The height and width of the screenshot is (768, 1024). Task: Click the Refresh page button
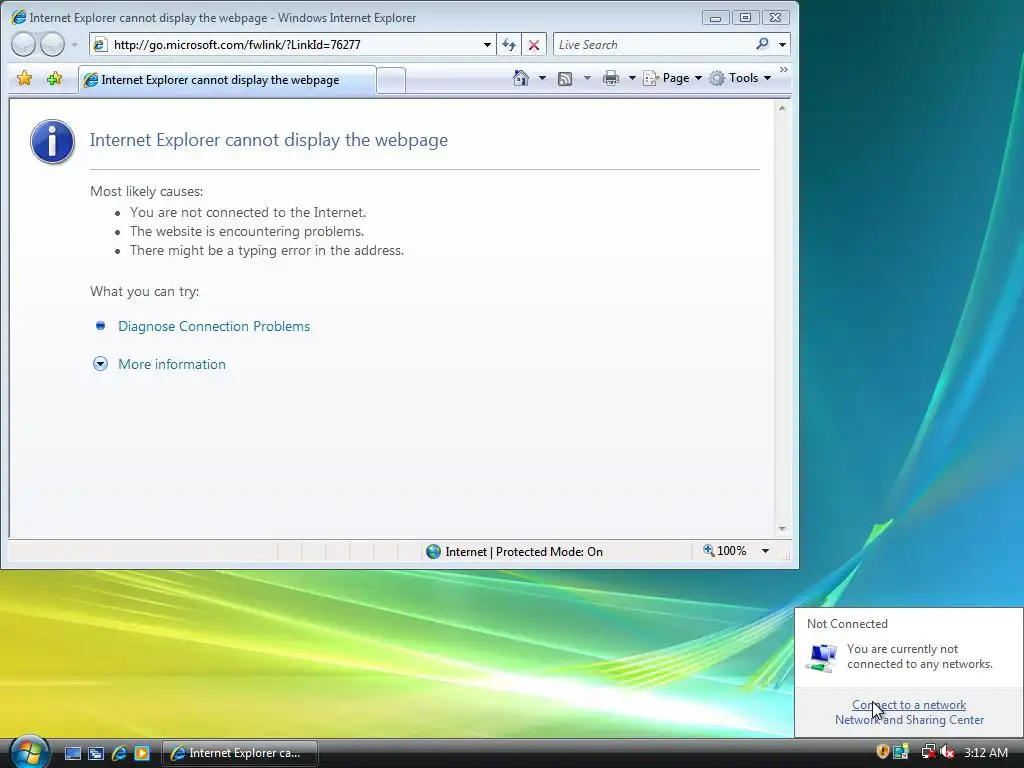coord(509,44)
